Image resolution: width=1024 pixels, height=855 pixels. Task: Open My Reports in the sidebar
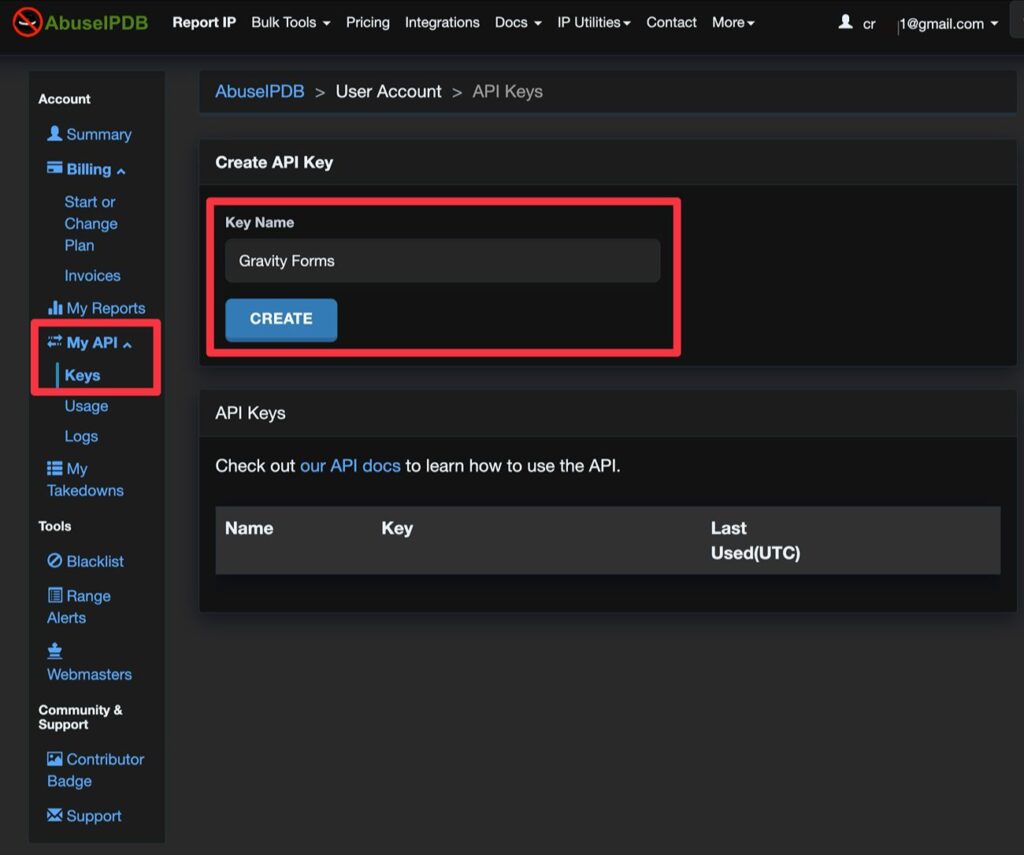point(106,308)
